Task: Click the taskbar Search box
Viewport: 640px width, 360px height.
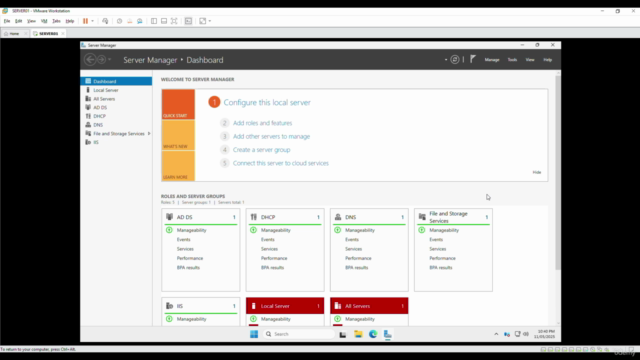Action: click(299, 334)
